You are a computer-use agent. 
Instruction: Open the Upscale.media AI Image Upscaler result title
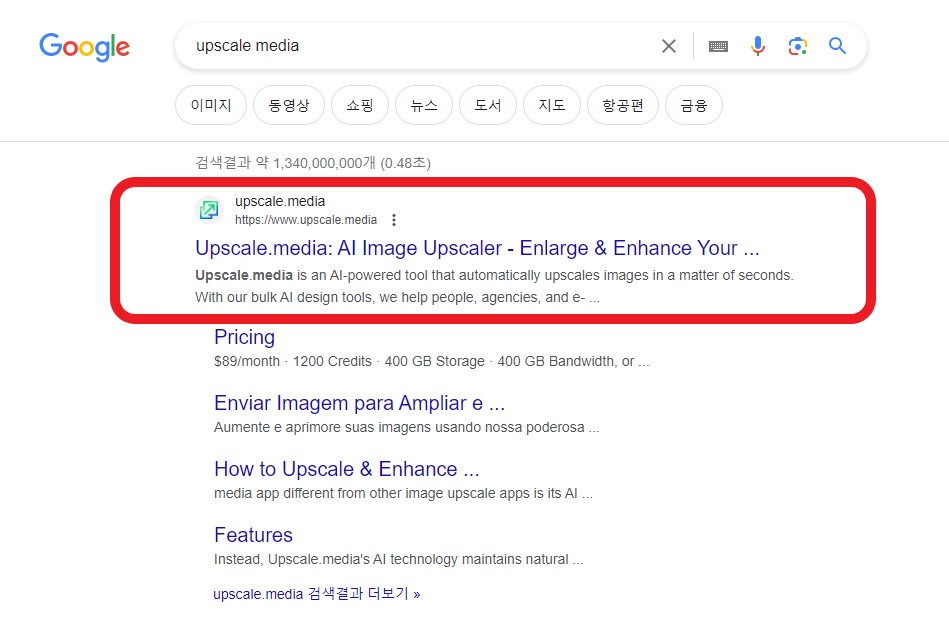click(x=477, y=248)
